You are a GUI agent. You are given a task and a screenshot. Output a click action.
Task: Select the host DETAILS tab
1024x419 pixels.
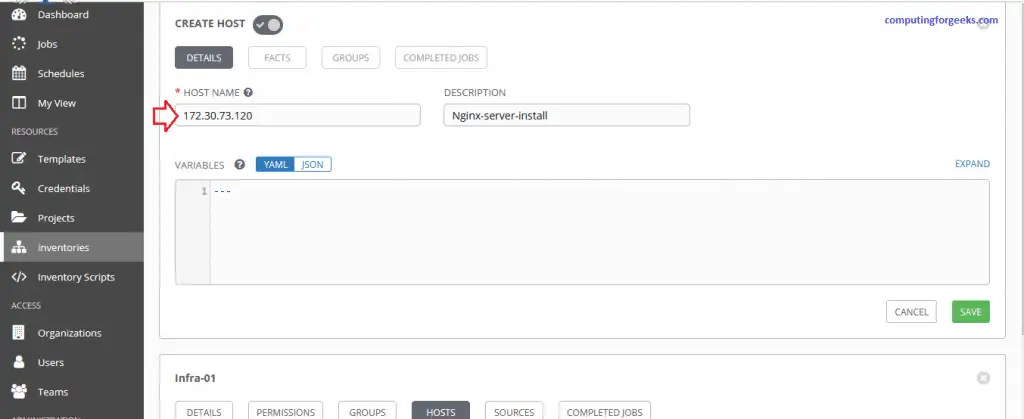coord(204,57)
